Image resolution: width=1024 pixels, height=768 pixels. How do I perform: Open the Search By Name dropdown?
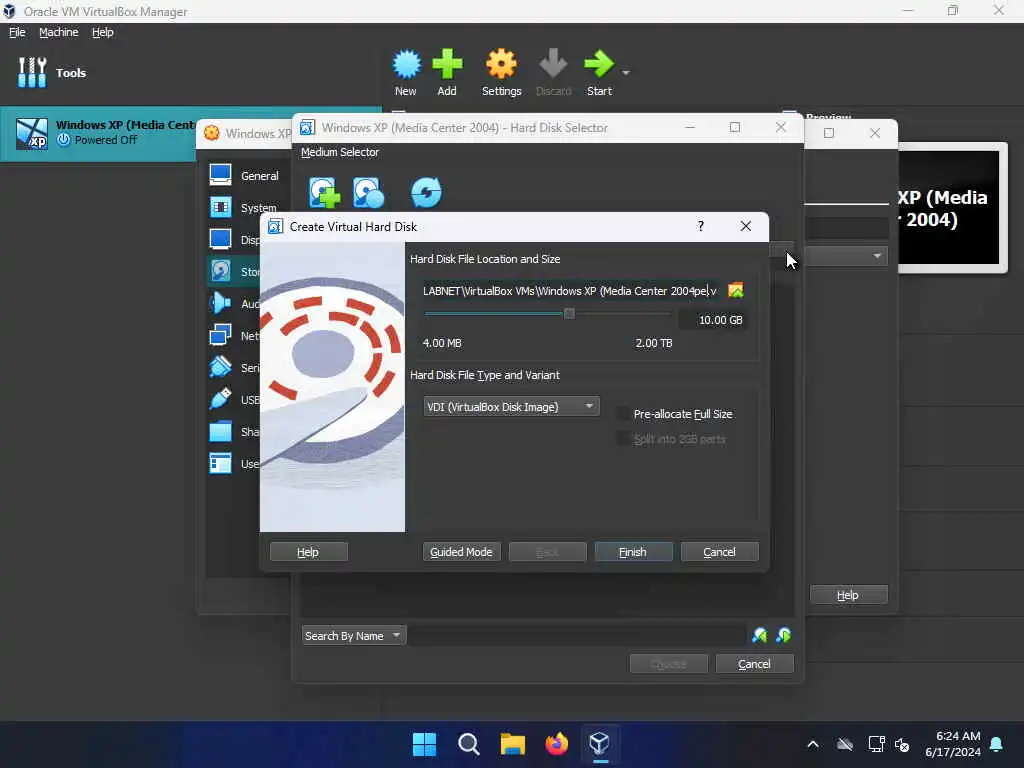354,635
